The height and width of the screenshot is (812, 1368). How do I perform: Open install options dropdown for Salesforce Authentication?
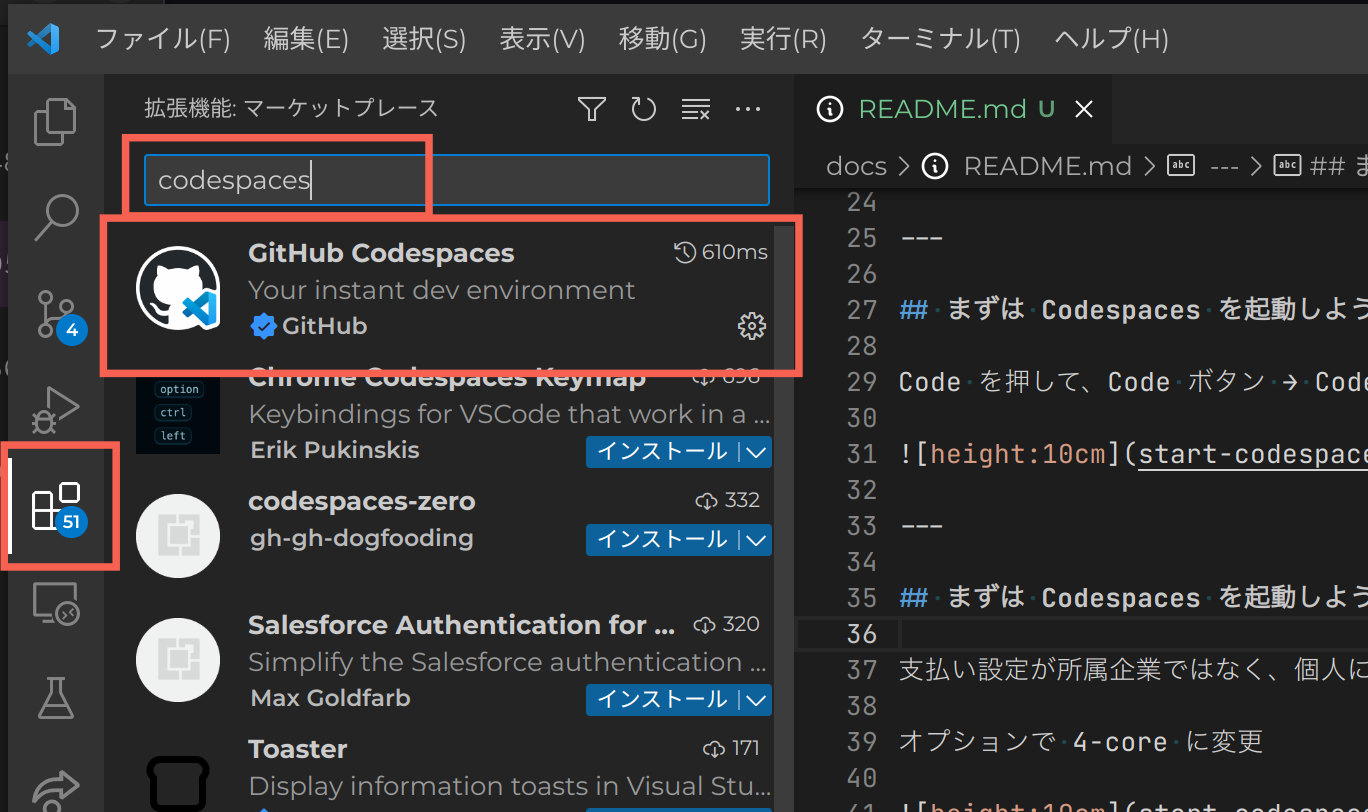[758, 699]
